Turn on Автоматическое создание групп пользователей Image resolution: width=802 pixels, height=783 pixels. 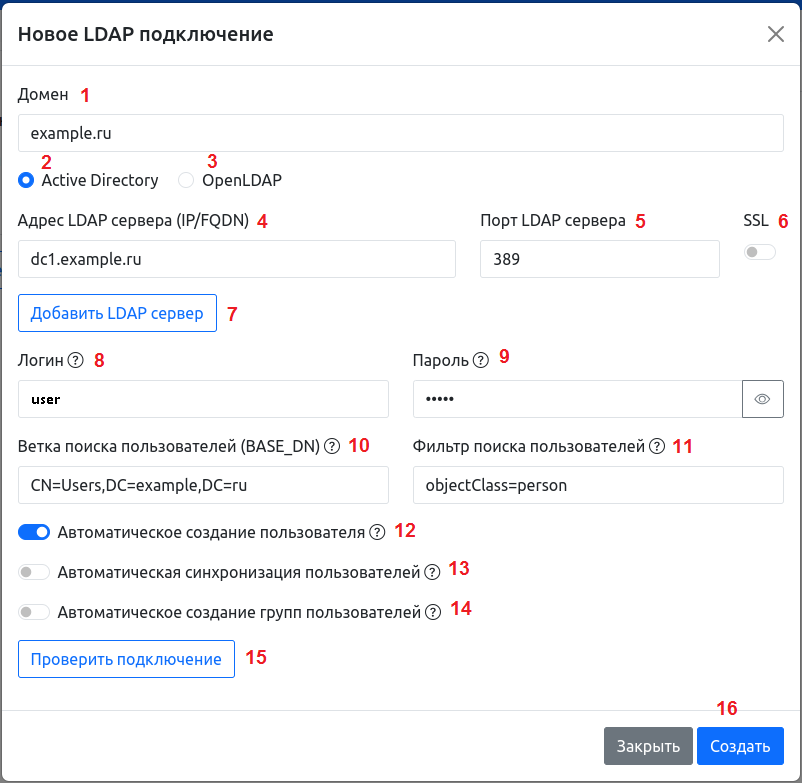(34, 612)
